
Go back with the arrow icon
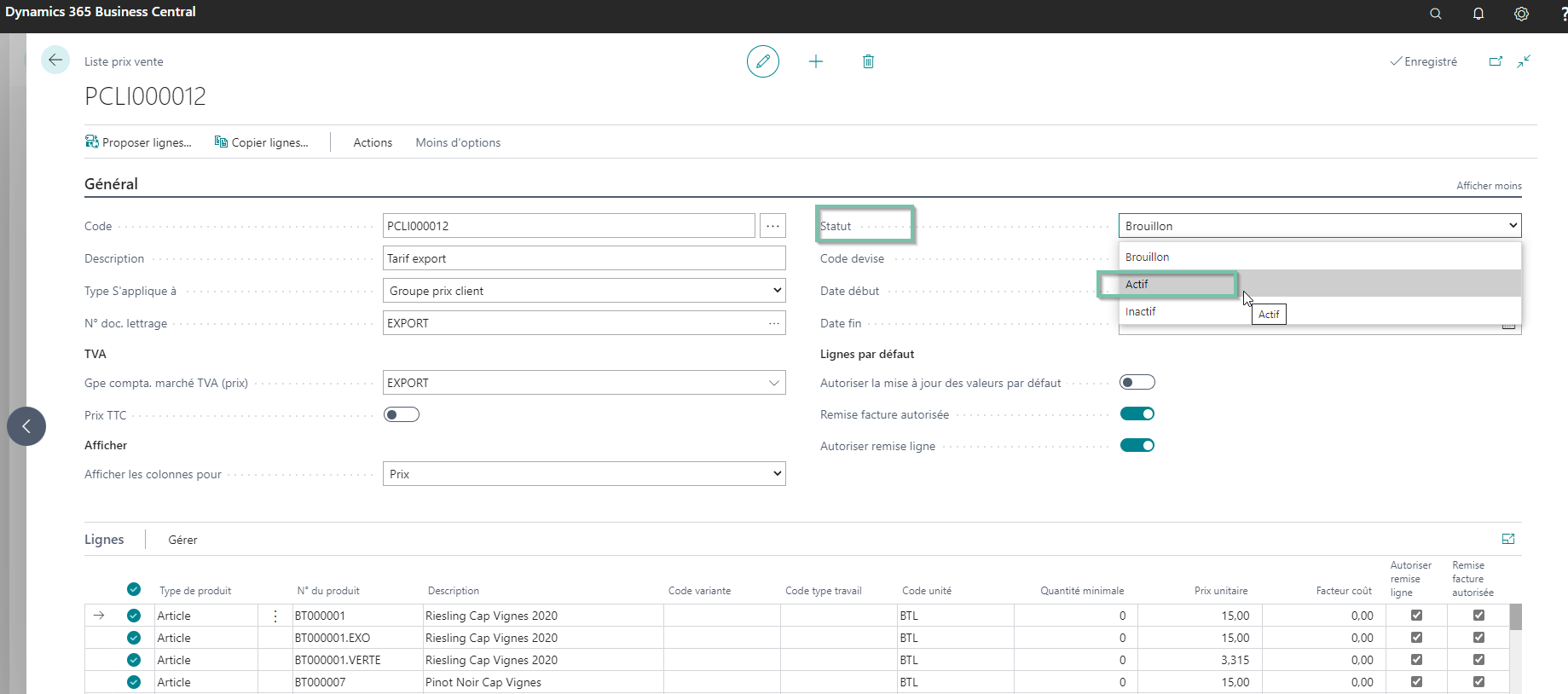tap(55, 60)
